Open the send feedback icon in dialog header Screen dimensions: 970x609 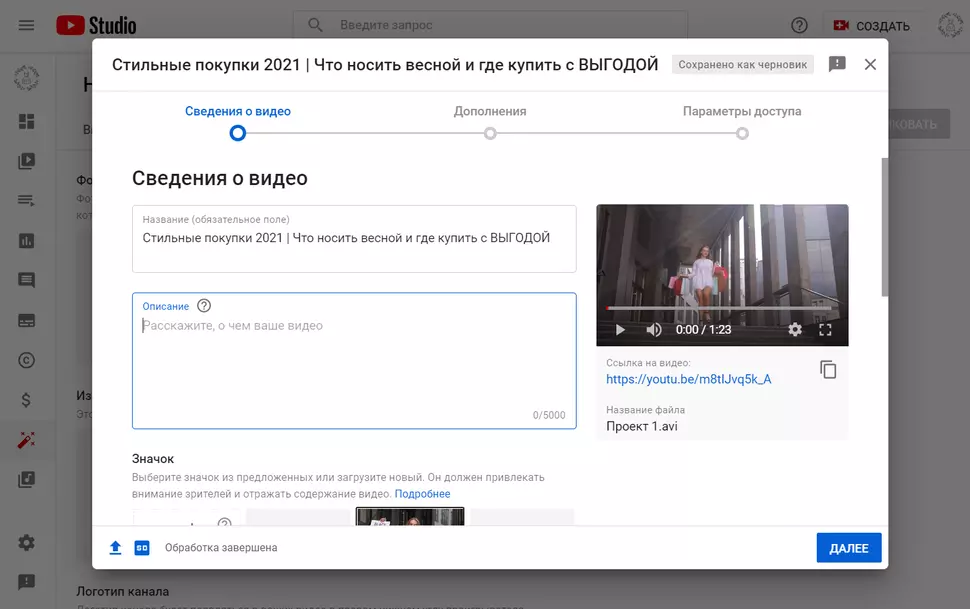pyautogui.click(x=837, y=64)
